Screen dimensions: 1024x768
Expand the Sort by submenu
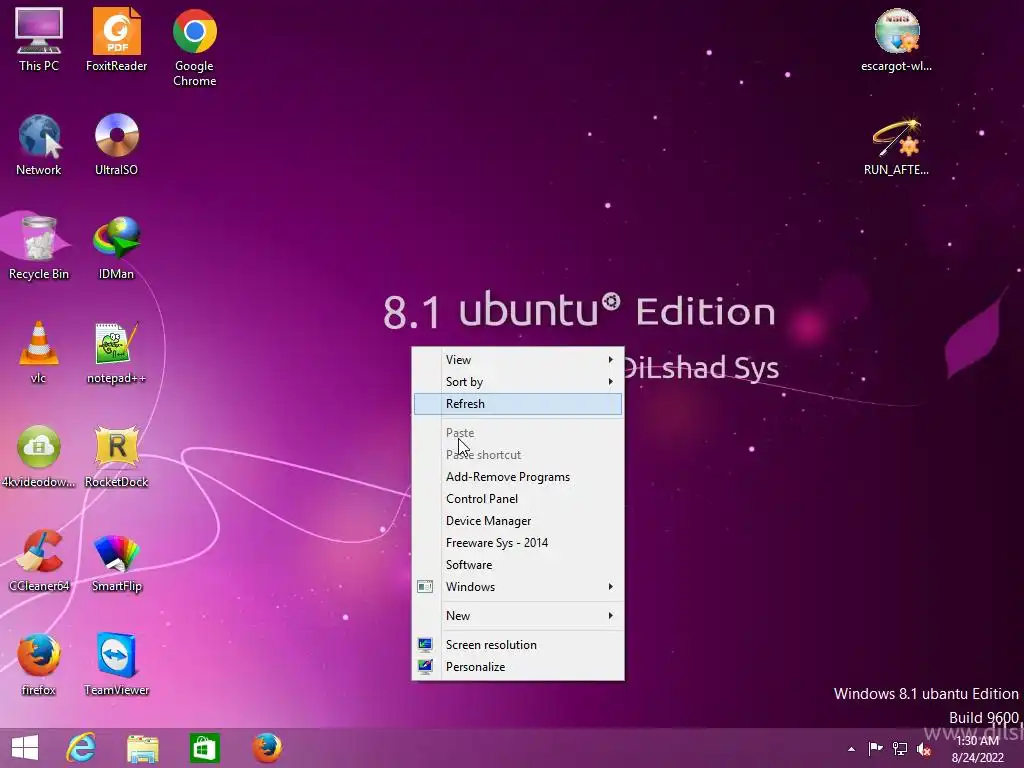pyautogui.click(x=518, y=382)
